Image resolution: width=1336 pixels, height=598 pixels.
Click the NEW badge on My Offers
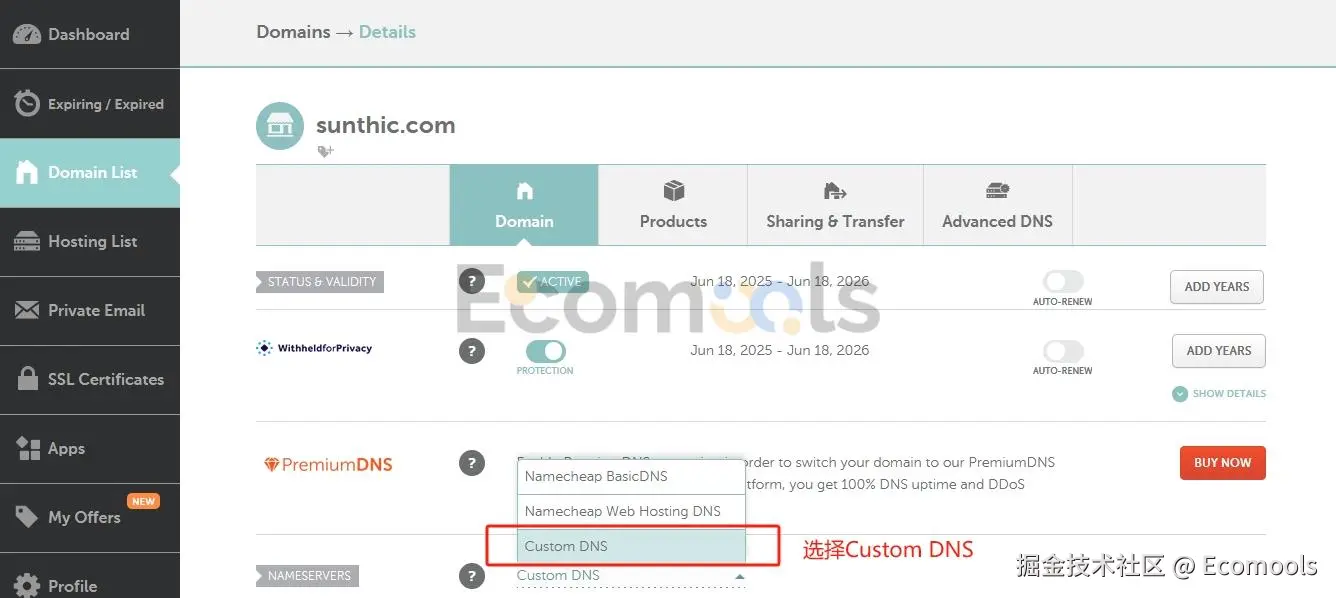tap(143, 501)
